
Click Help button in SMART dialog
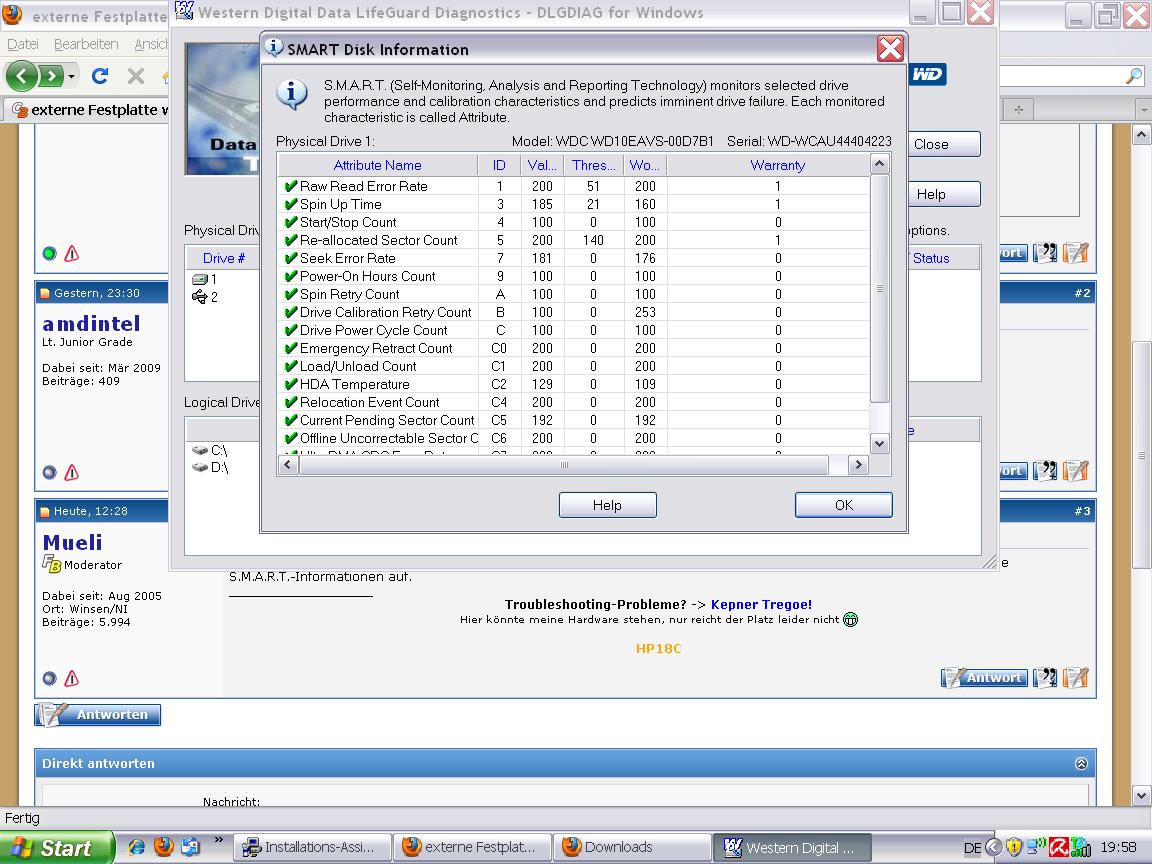(607, 505)
